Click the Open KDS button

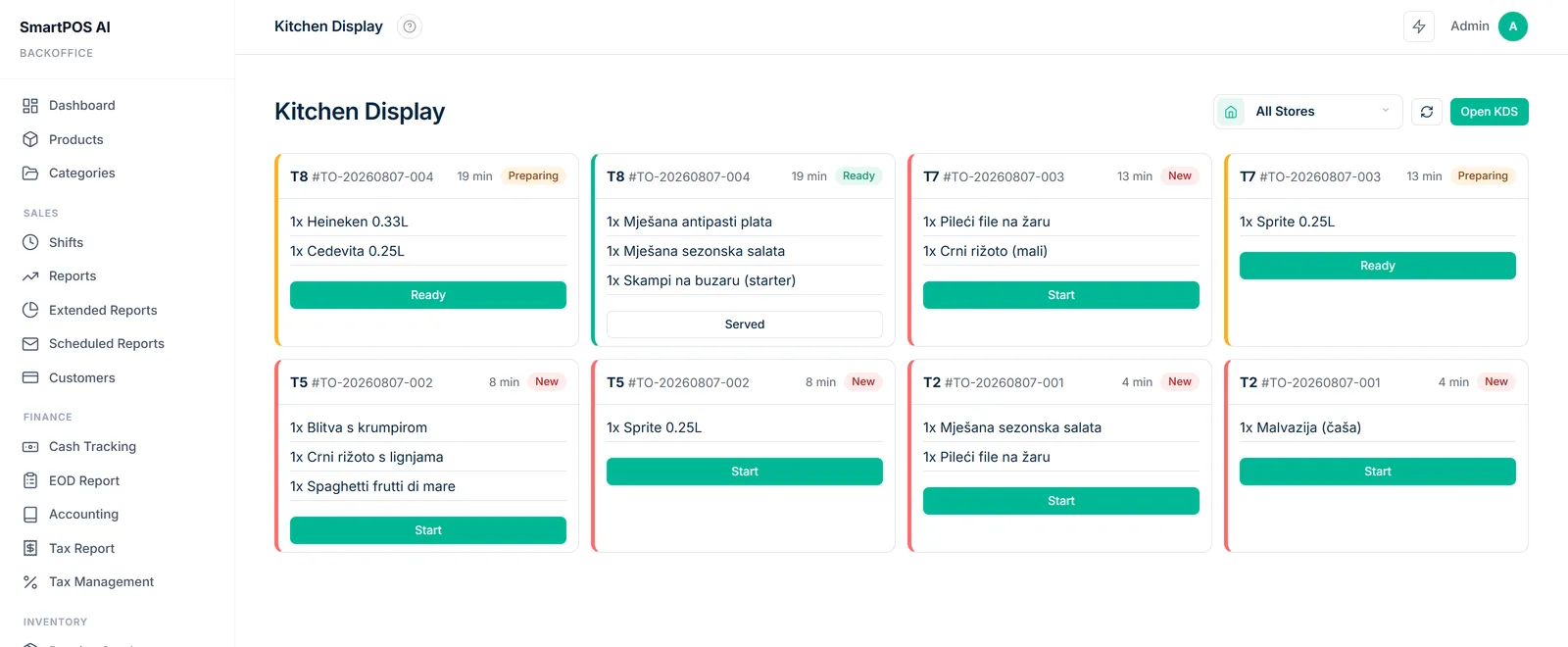pyautogui.click(x=1490, y=112)
